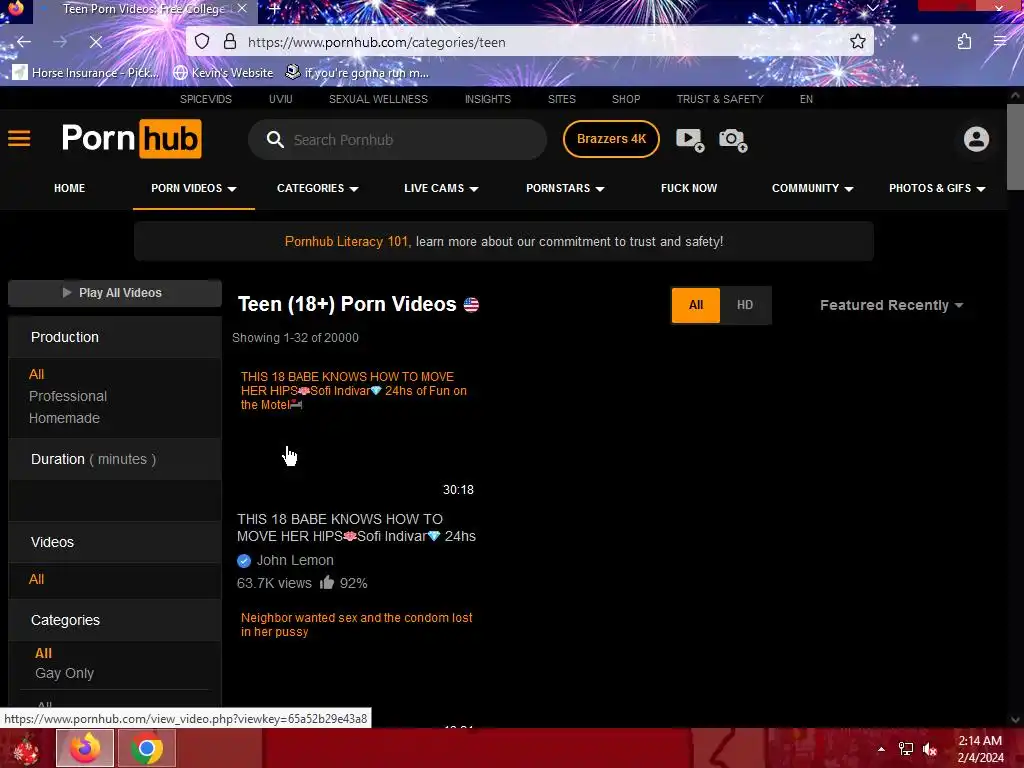Go back using the browser back arrow
The image size is (1024, 768).
click(24, 42)
